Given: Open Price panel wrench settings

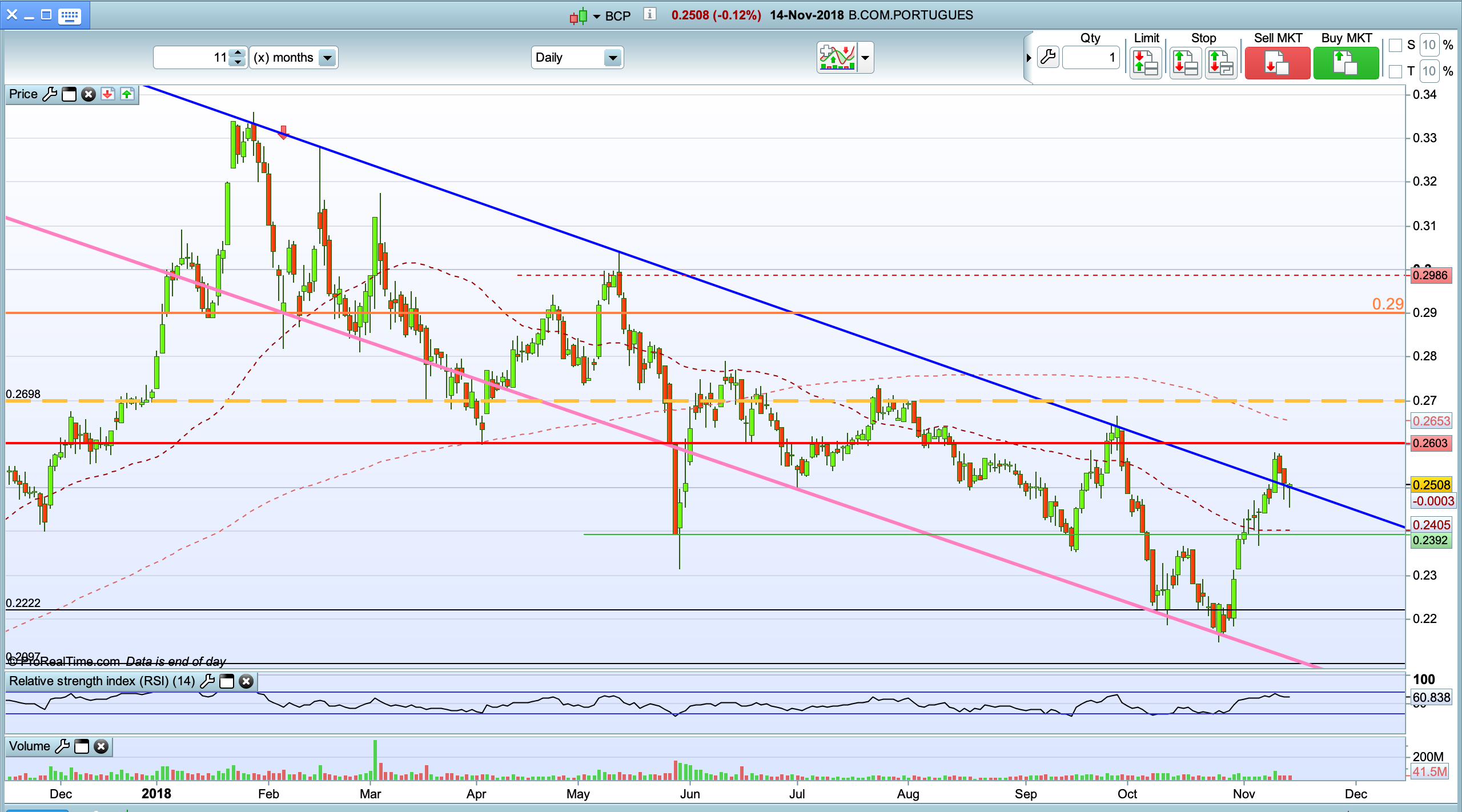Looking at the screenshot, I should [x=50, y=94].
